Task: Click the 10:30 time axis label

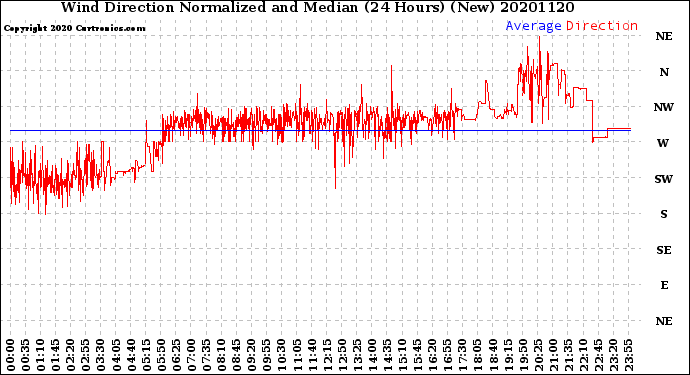Action: (x=282, y=355)
